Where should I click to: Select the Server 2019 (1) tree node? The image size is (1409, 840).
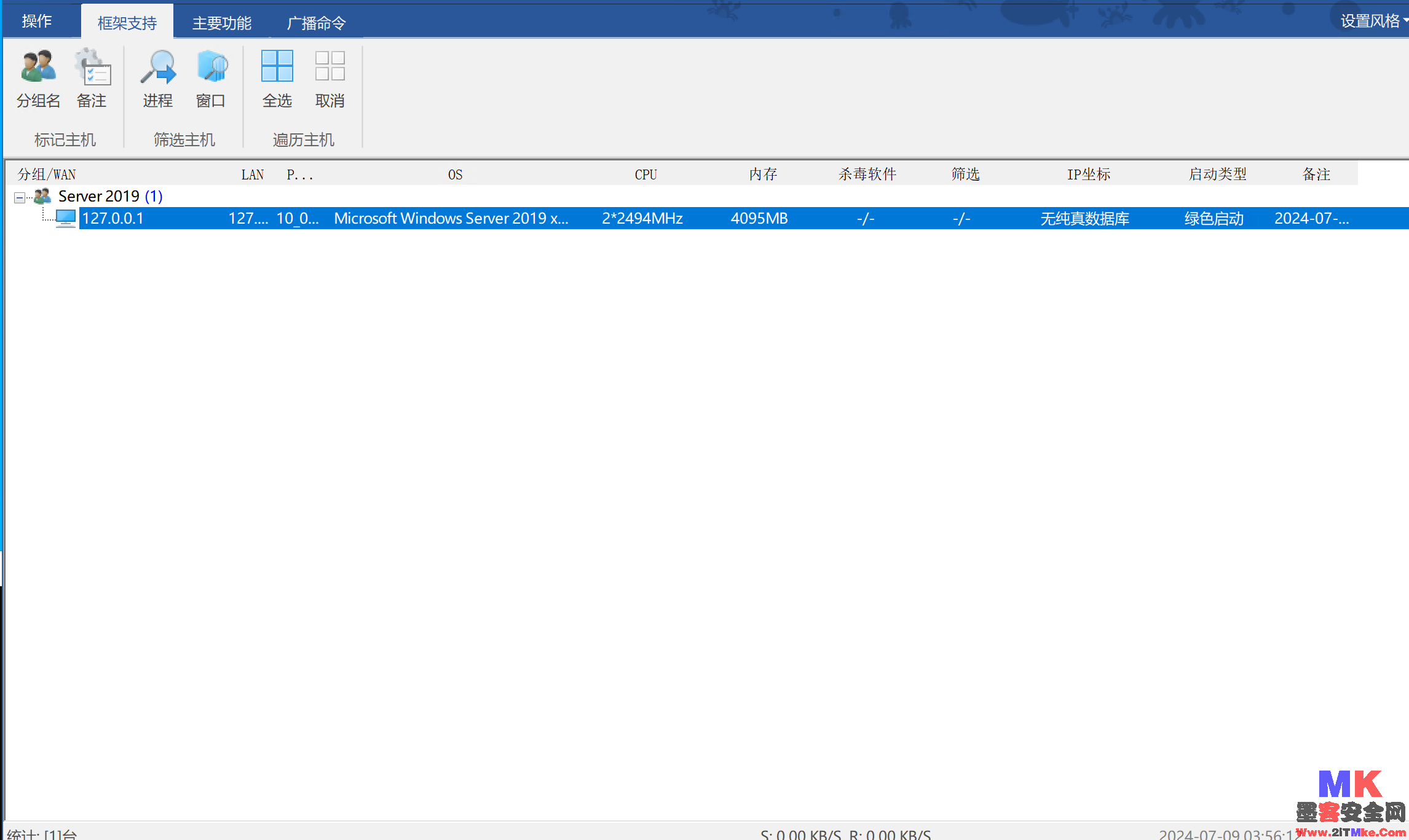coord(110,196)
